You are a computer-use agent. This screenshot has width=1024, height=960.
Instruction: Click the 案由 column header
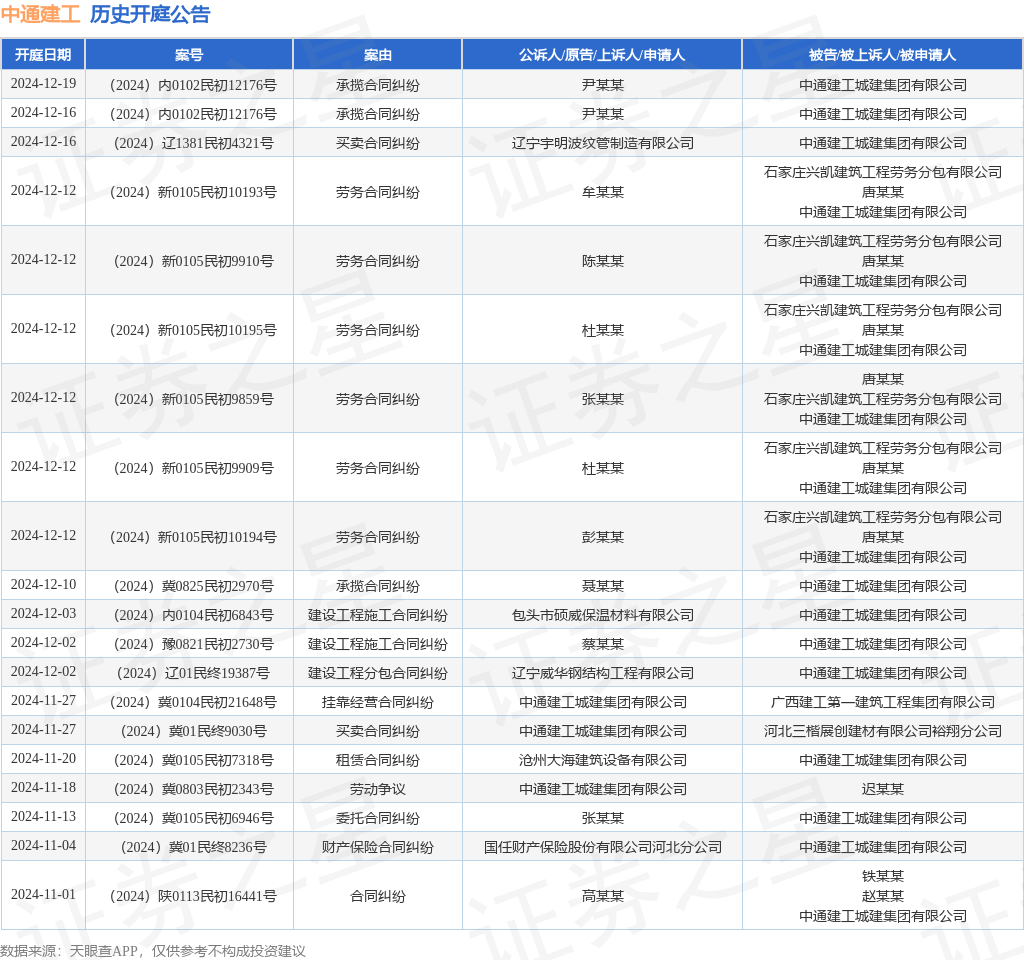pyautogui.click(x=377, y=55)
